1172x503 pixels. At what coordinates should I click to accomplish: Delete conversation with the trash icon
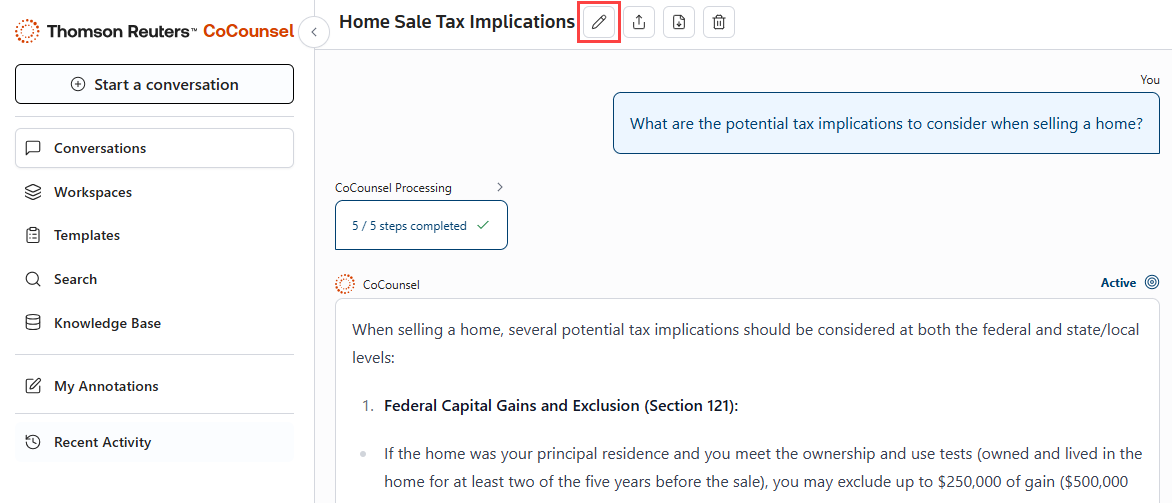pos(719,22)
